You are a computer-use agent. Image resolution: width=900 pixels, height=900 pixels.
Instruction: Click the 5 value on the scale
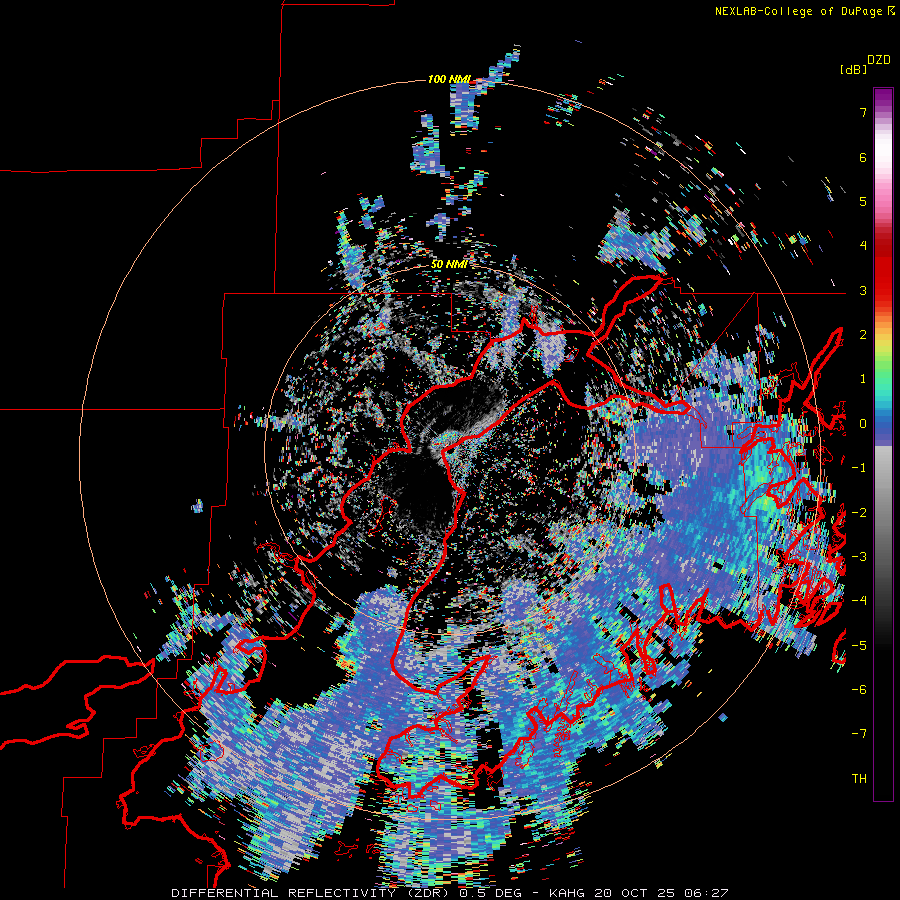(x=863, y=201)
